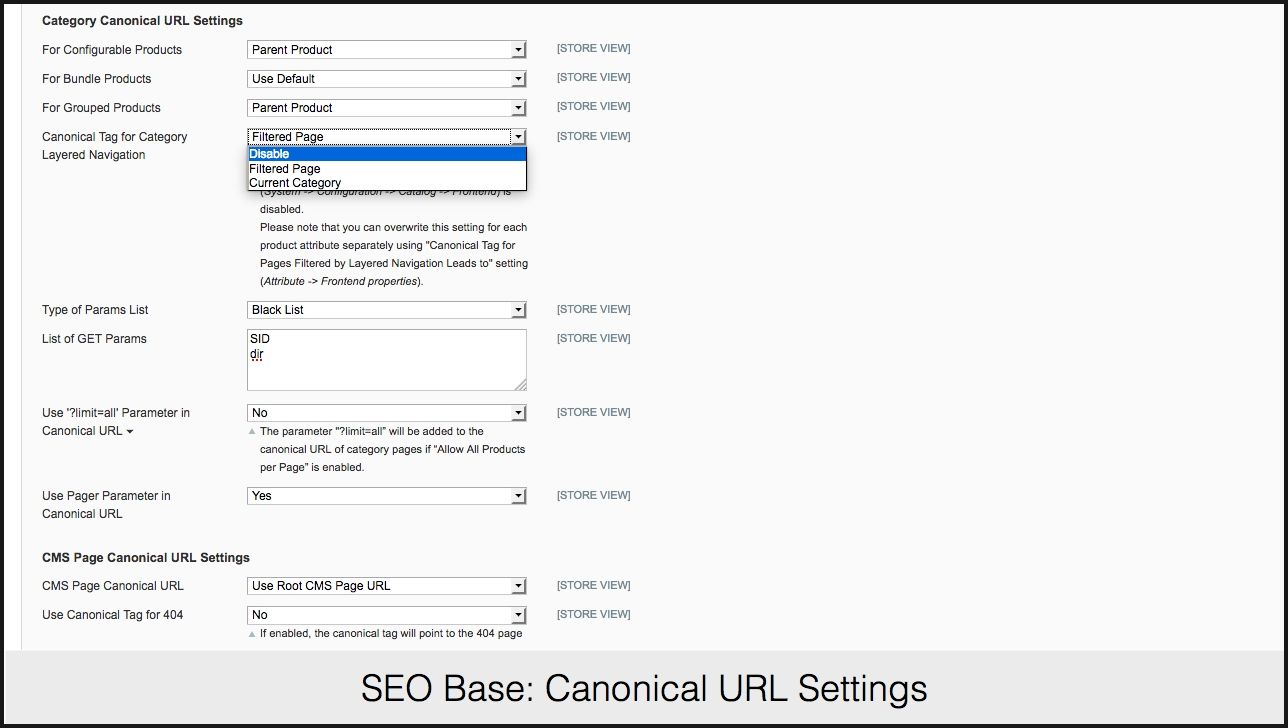Open the For Grouped Products dropdown
This screenshot has height=728, width=1288.
[x=386, y=108]
